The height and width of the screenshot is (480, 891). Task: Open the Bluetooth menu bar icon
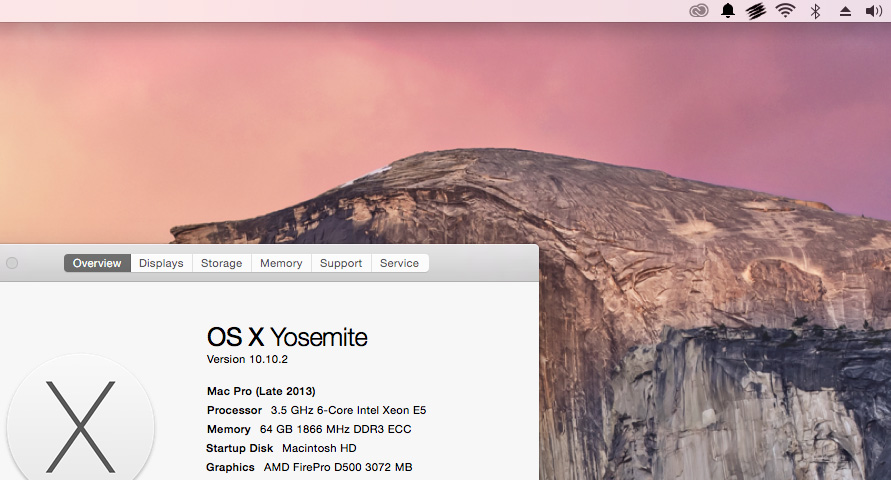coord(815,11)
